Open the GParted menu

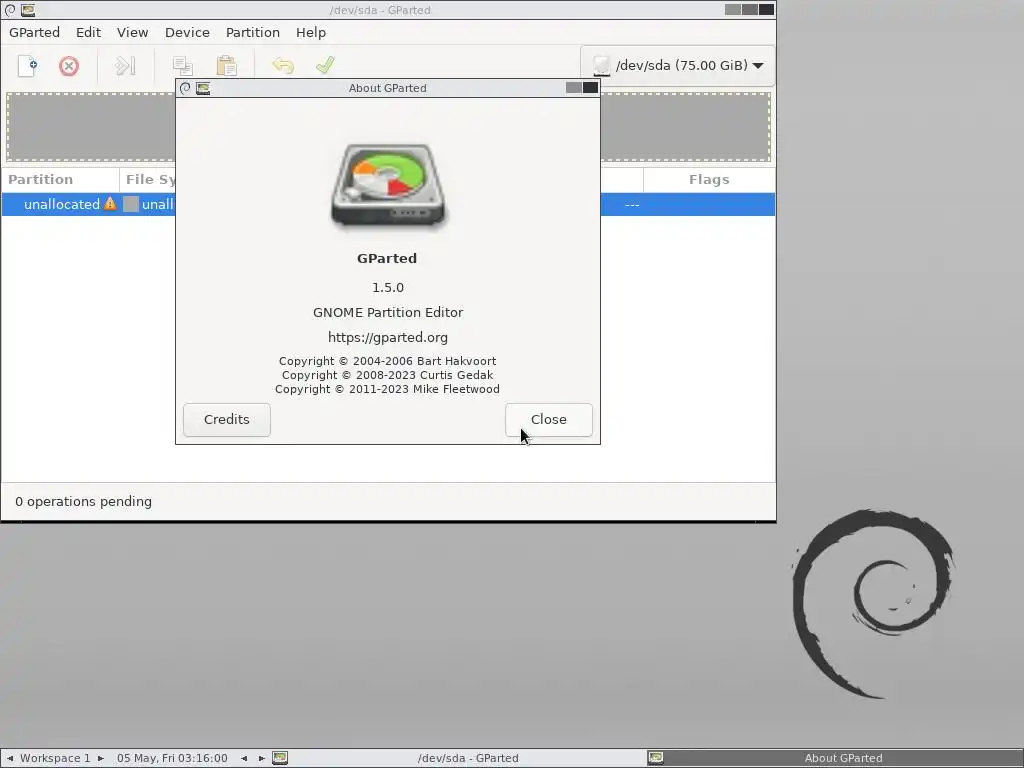[35, 32]
